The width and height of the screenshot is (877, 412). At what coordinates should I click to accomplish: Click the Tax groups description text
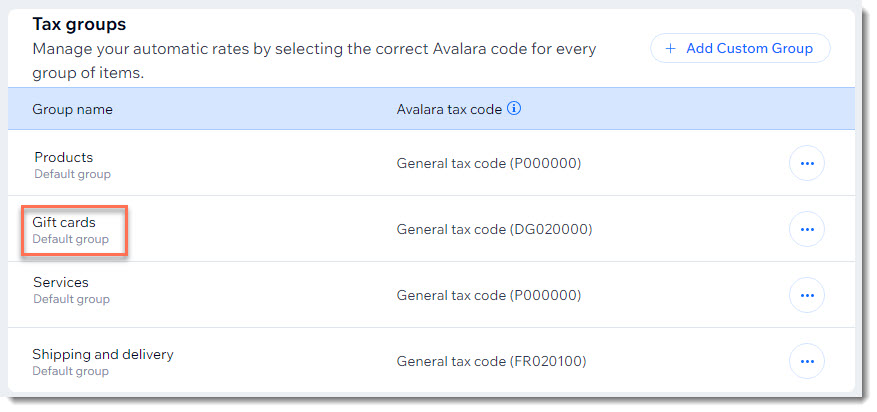[x=314, y=61]
